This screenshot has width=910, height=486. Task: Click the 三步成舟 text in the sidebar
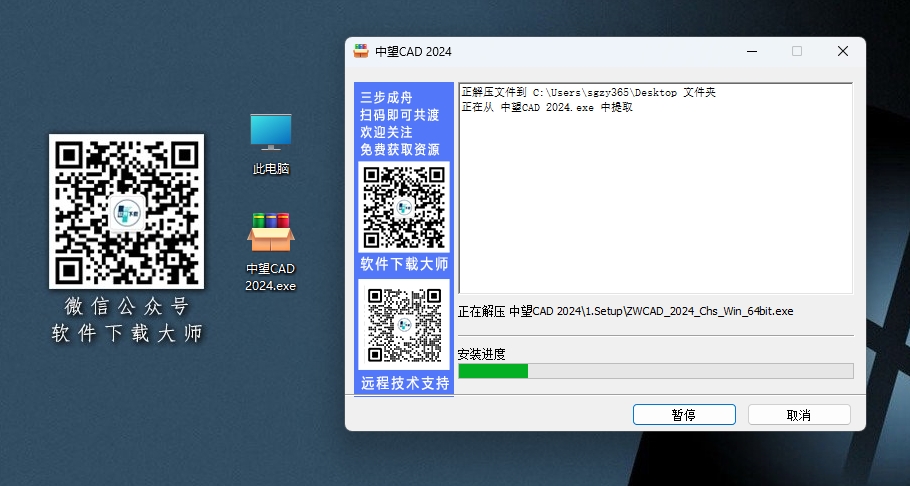386,98
